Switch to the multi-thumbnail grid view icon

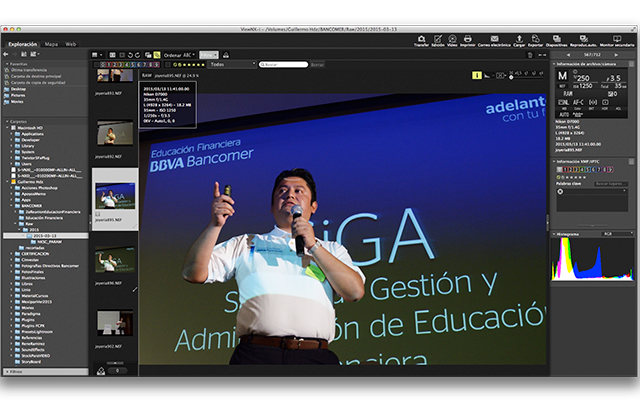(x=112, y=55)
